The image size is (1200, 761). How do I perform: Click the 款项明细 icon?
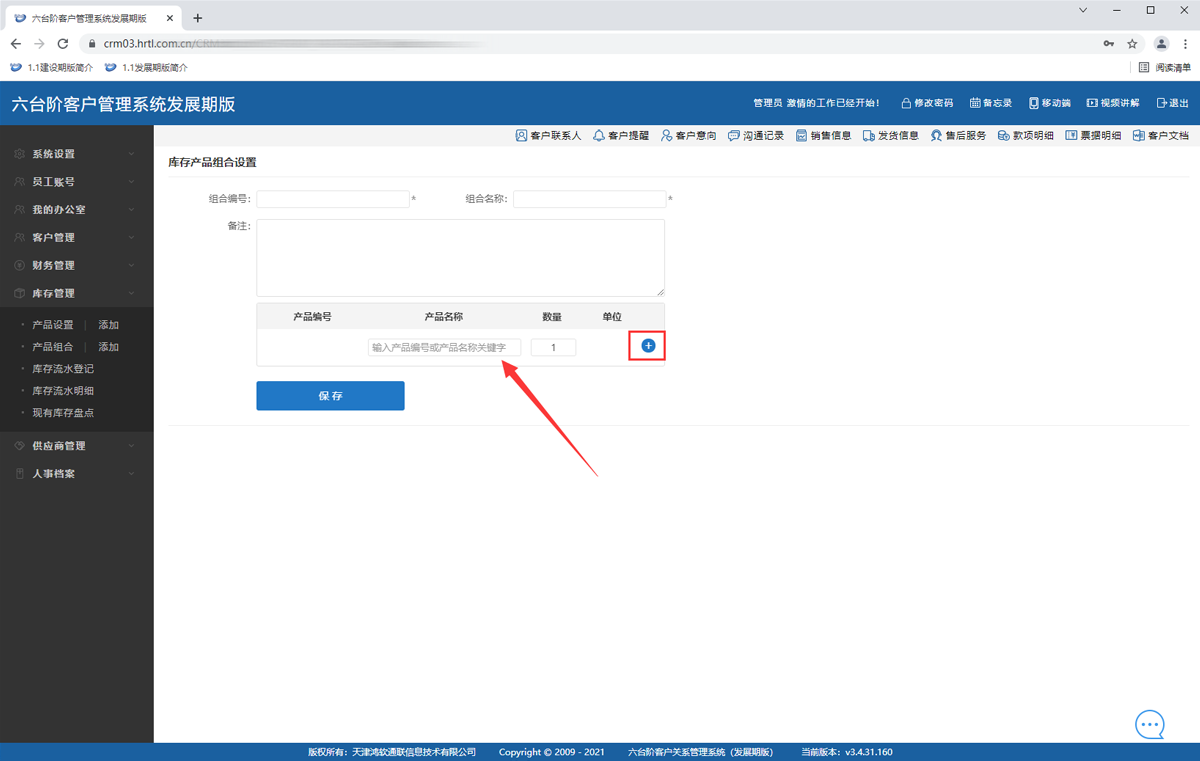click(1004, 135)
